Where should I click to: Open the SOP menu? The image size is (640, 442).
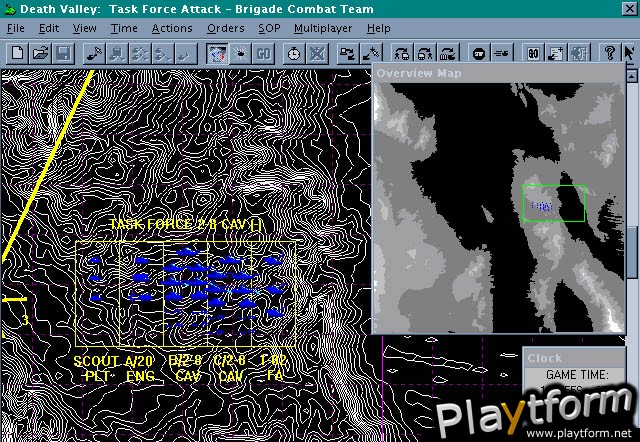pos(269,28)
